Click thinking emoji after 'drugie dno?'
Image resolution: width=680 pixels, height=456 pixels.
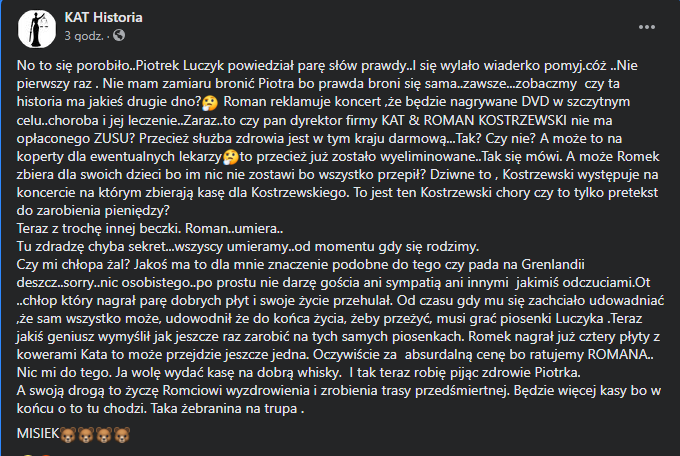210,102
